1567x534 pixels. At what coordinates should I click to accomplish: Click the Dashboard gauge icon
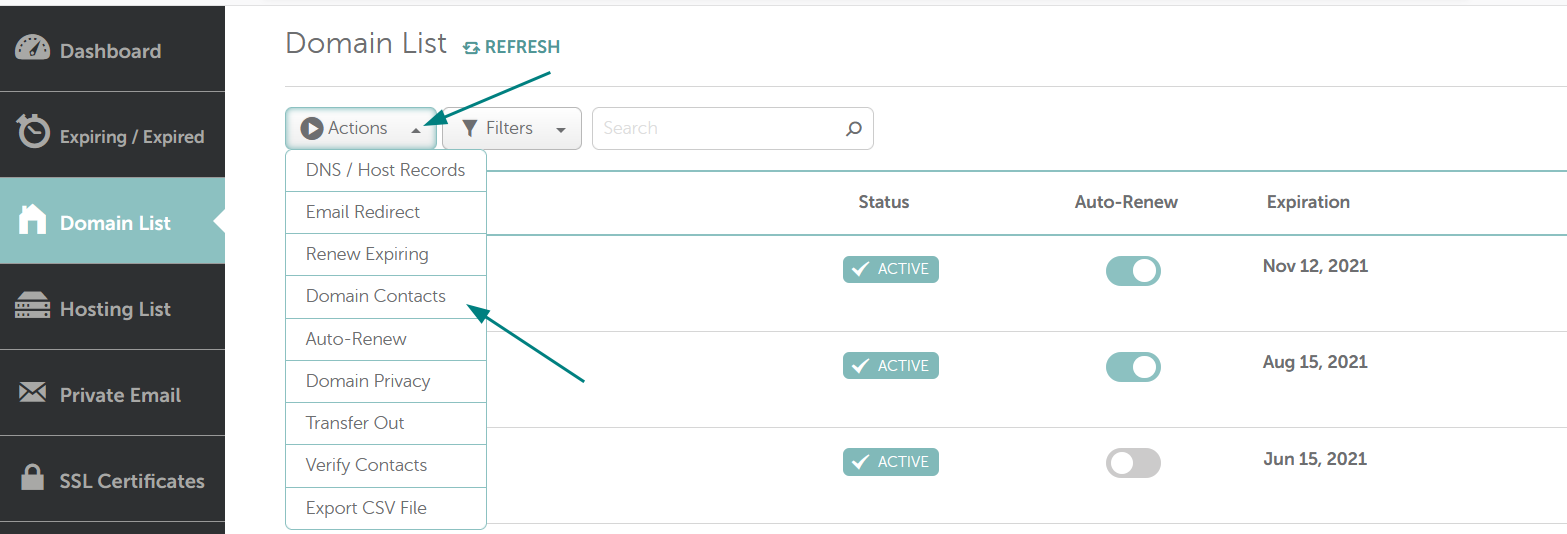pos(33,48)
